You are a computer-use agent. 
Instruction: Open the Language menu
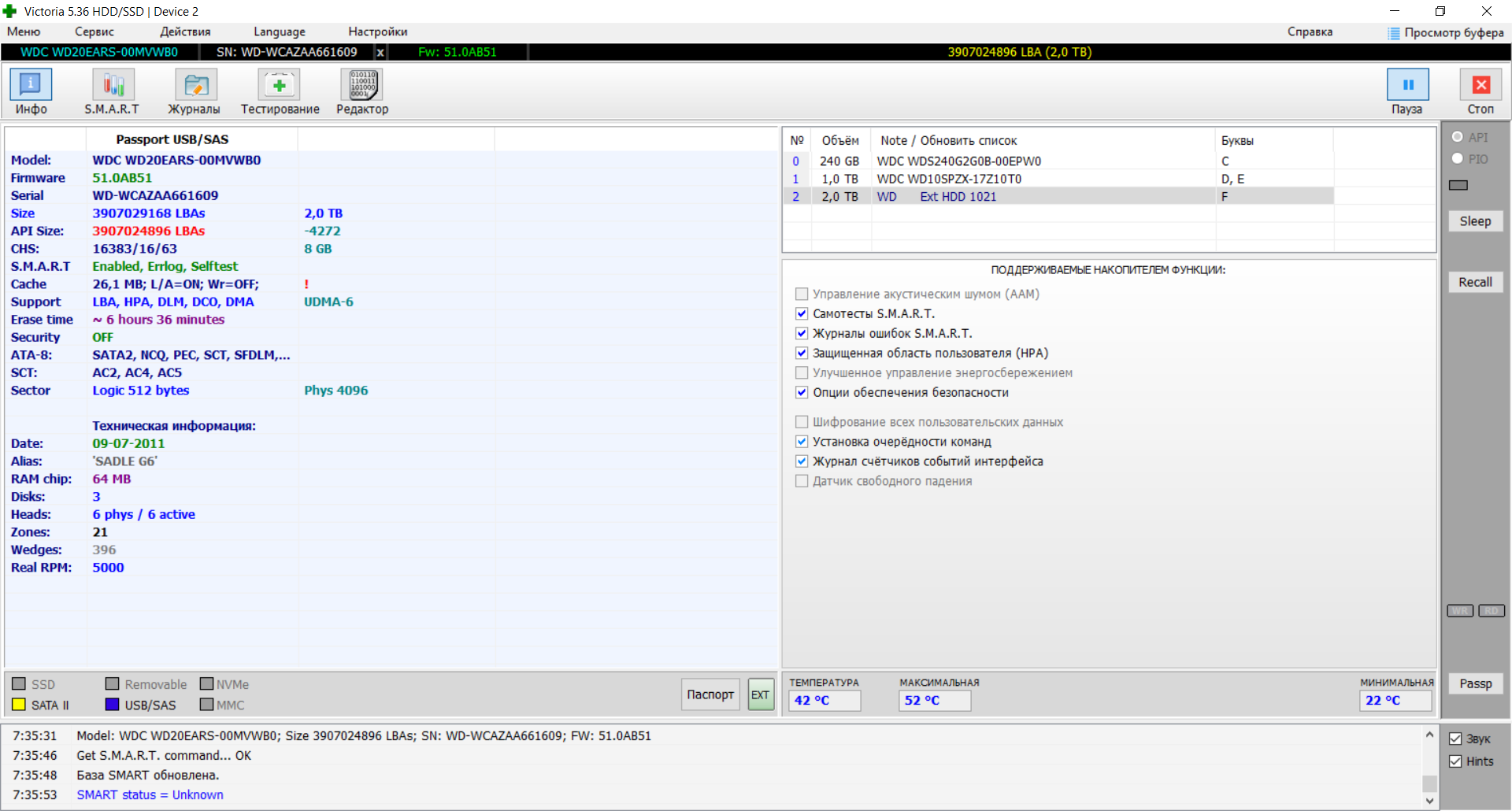[x=280, y=31]
